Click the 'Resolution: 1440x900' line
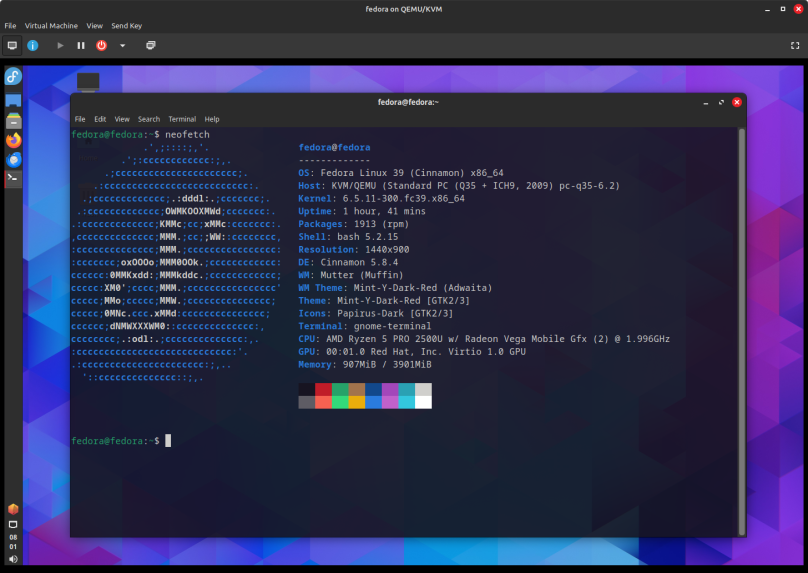Image resolution: width=808 pixels, height=573 pixels. [x=354, y=249]
